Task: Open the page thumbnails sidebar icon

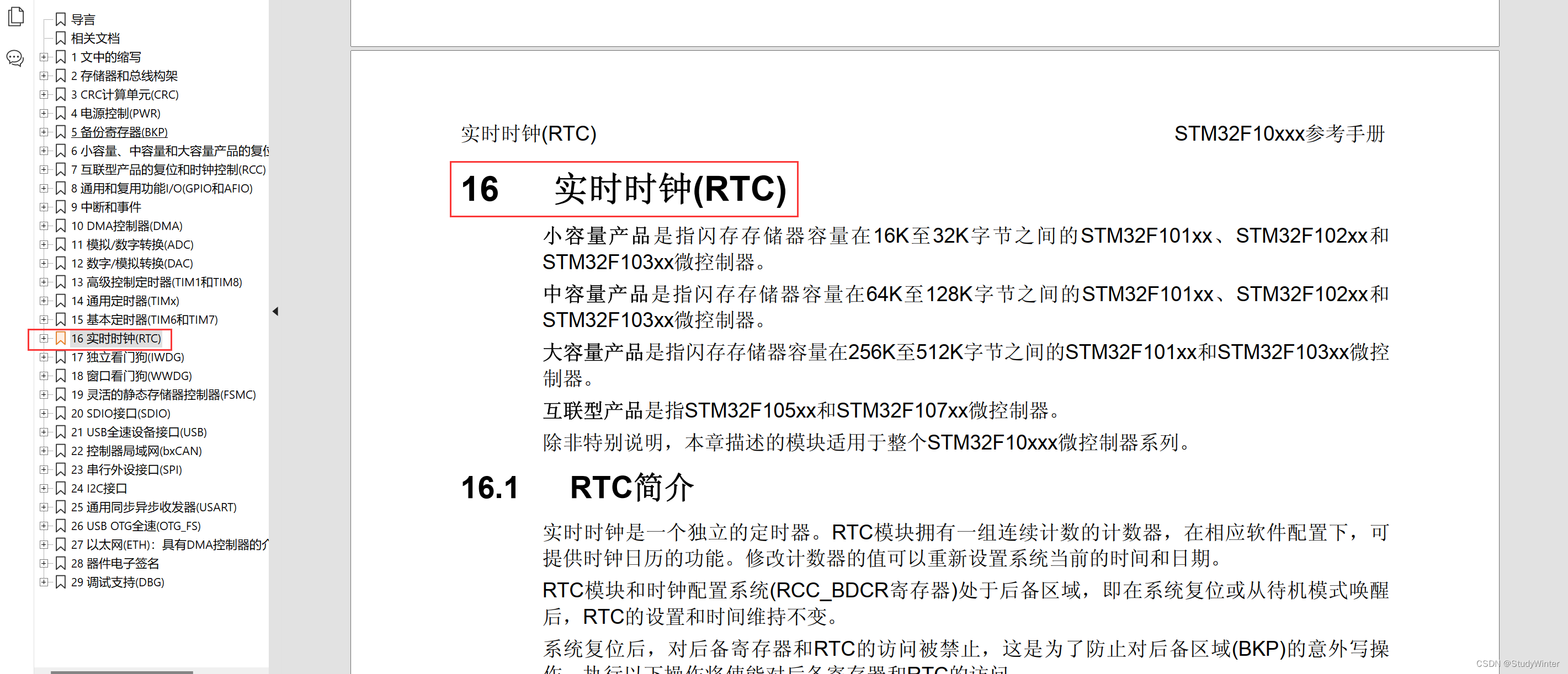Action: click(x=16, y=17)
